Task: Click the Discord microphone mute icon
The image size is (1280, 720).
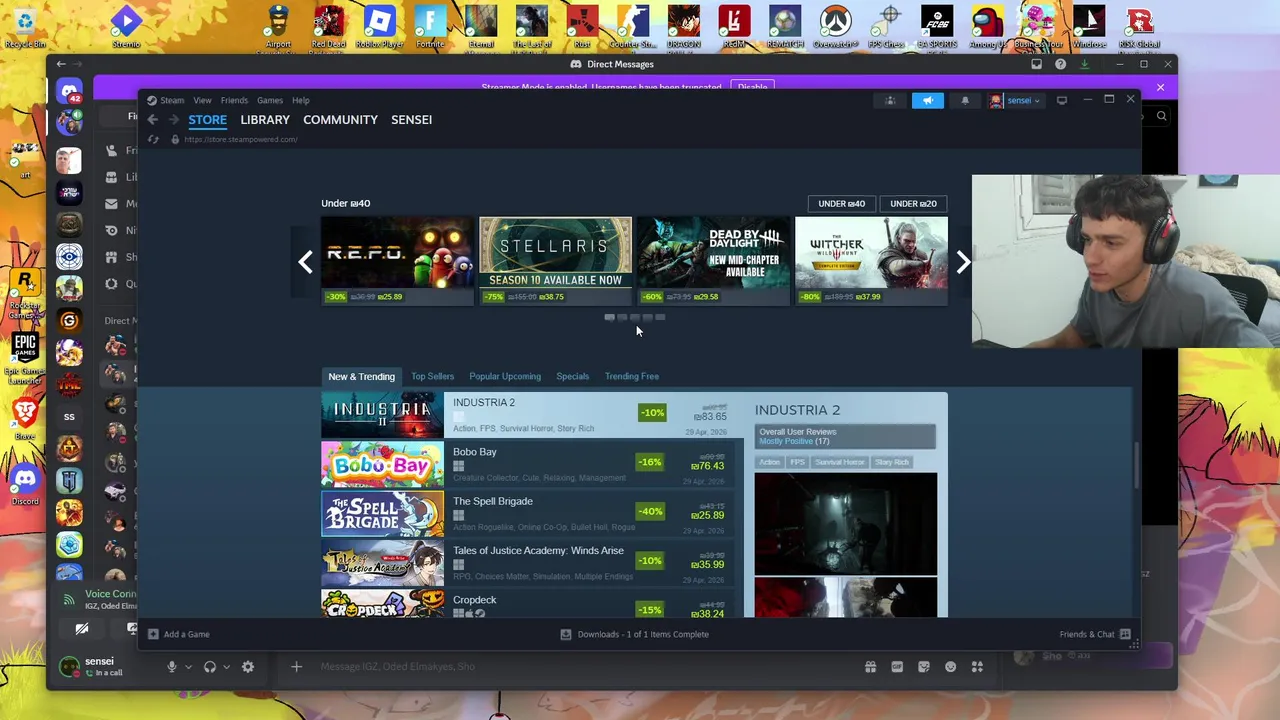Action: [172, 667]
